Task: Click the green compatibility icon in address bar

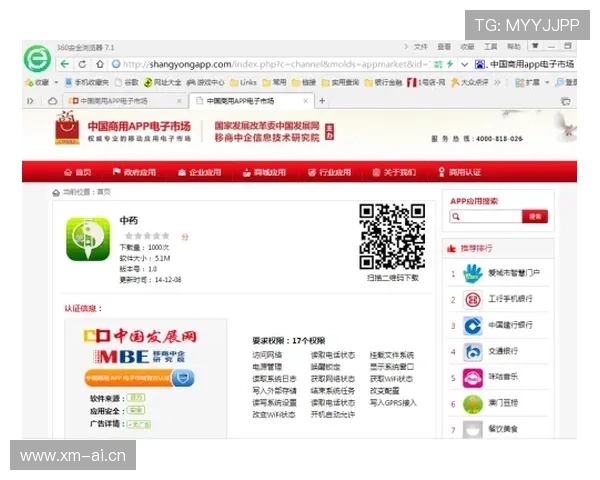Action: [x=438, y=64]
